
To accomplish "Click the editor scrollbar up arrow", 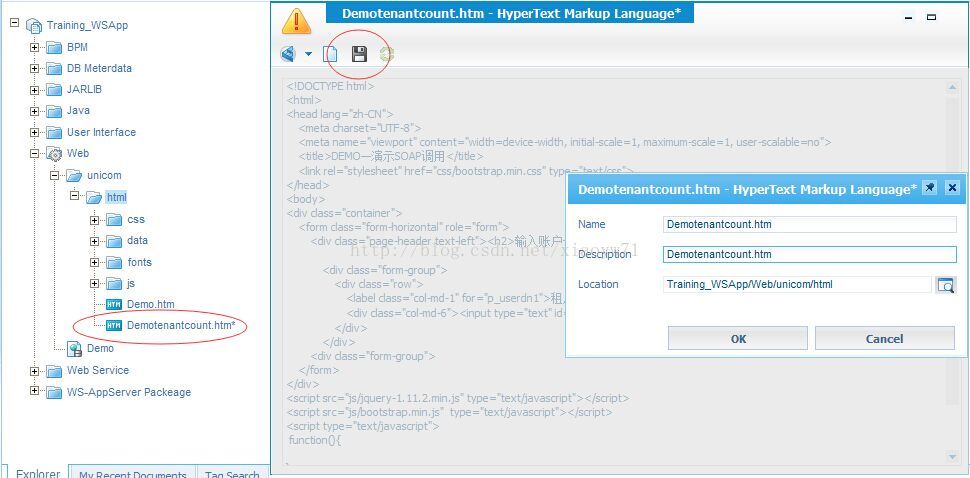I will pos(952,89).
